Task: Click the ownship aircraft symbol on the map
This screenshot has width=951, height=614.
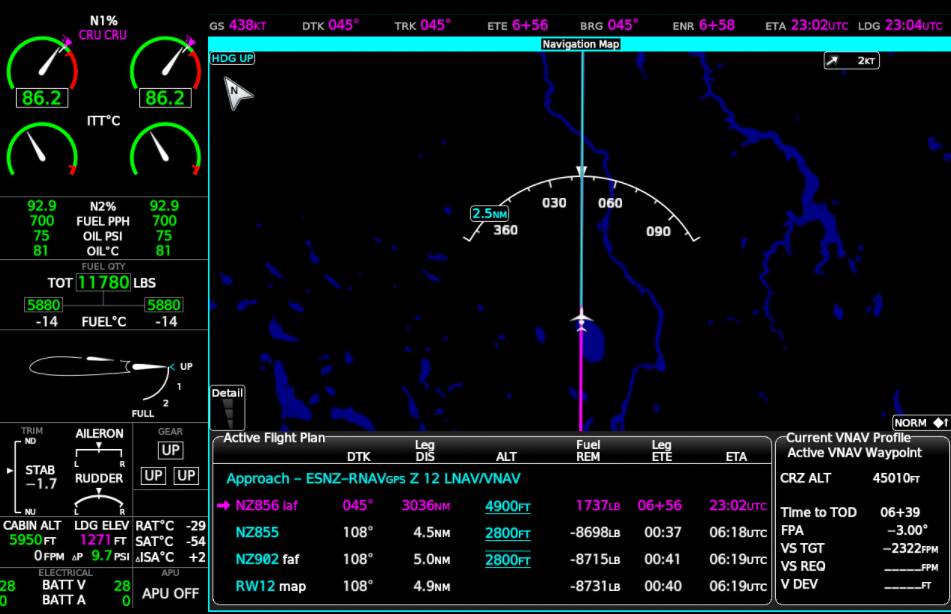Action: (x=580, y=318)
